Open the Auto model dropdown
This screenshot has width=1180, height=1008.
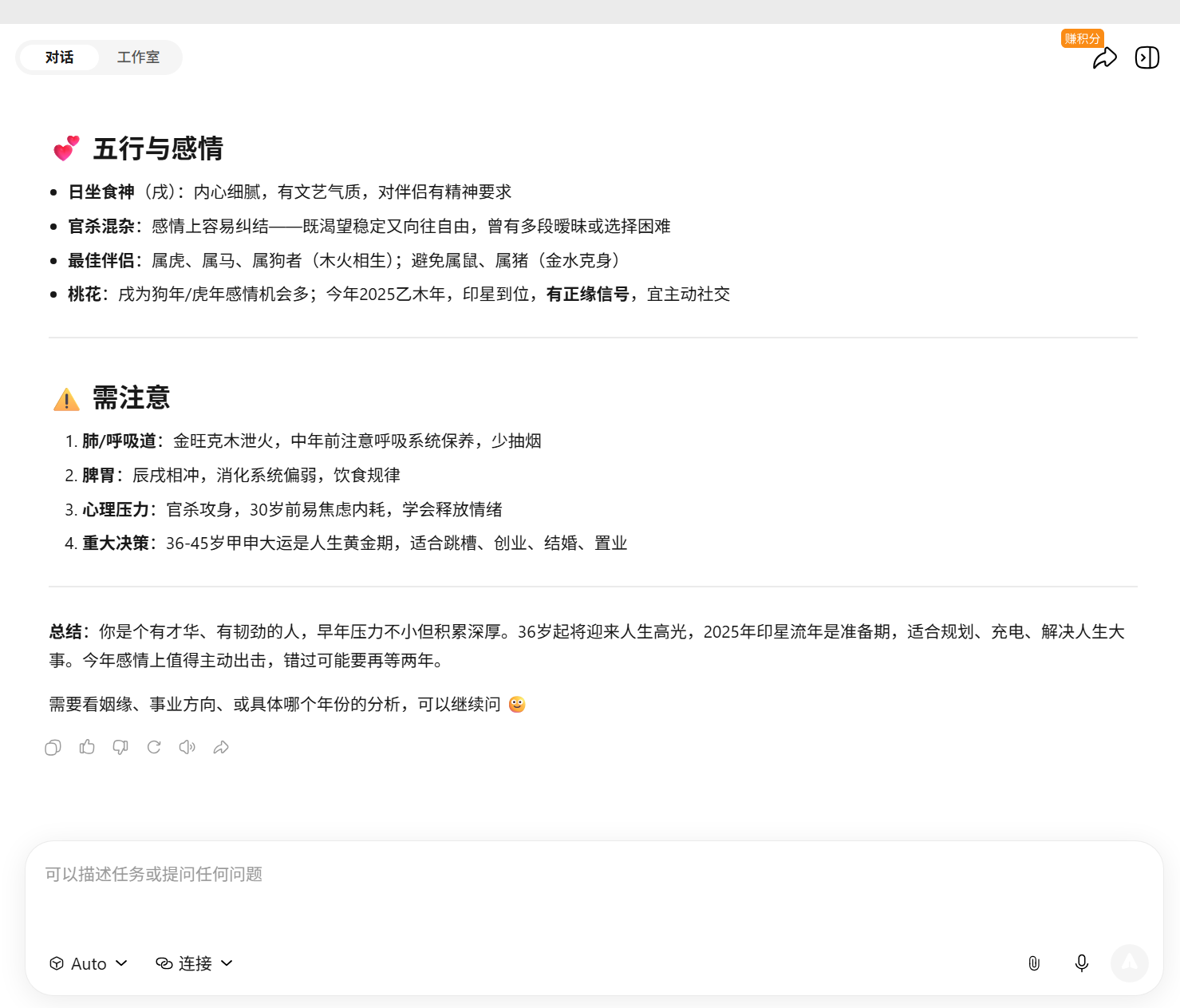tap(89, 963)
